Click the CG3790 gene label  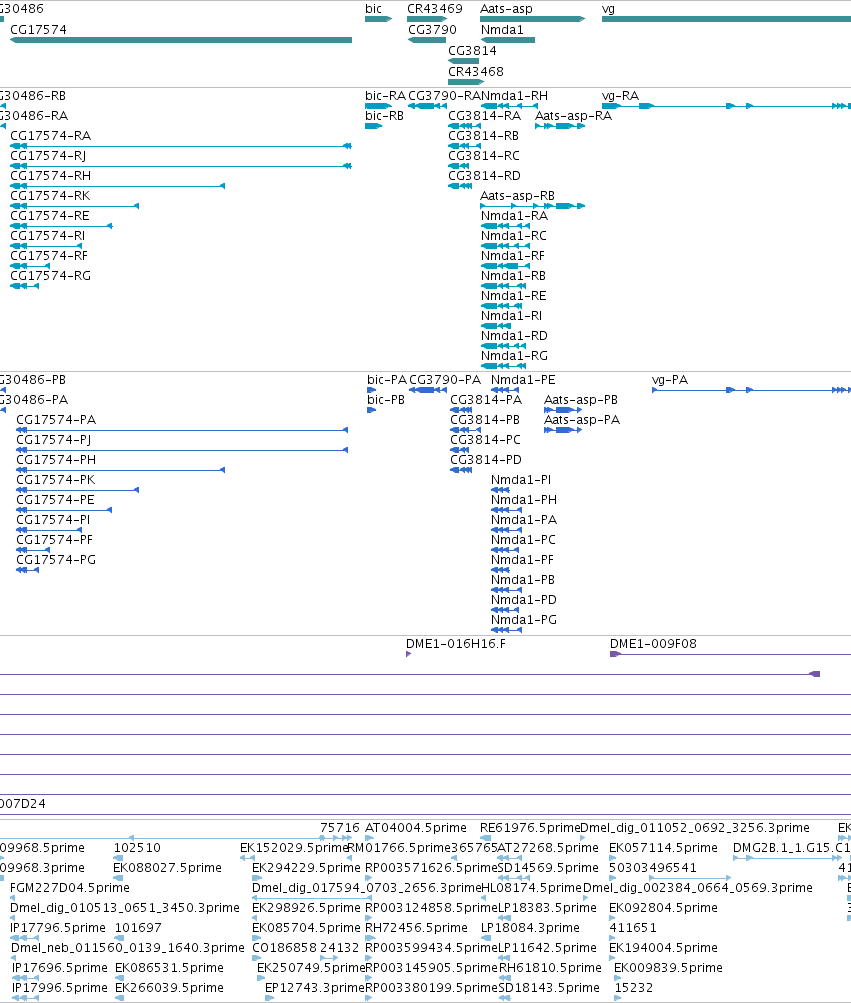tap(433, 29)
